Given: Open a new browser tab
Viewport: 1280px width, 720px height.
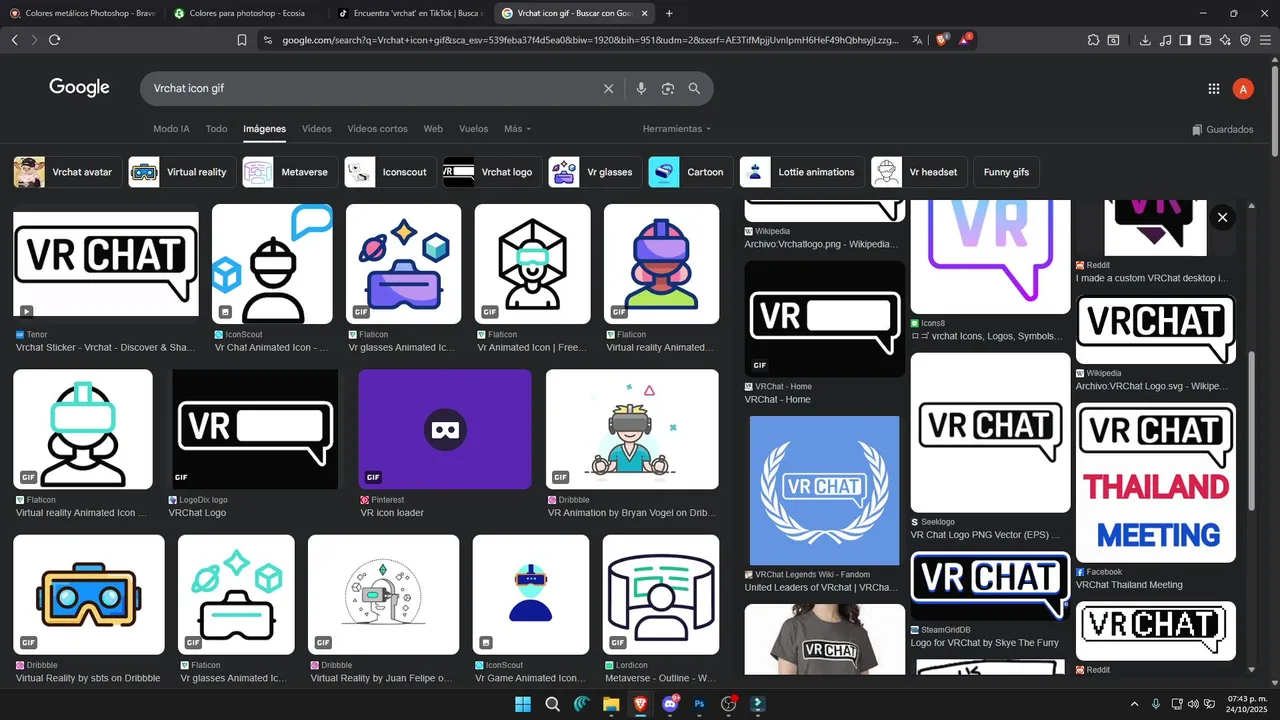Looking at the screenshot, I should coord(669,13).
